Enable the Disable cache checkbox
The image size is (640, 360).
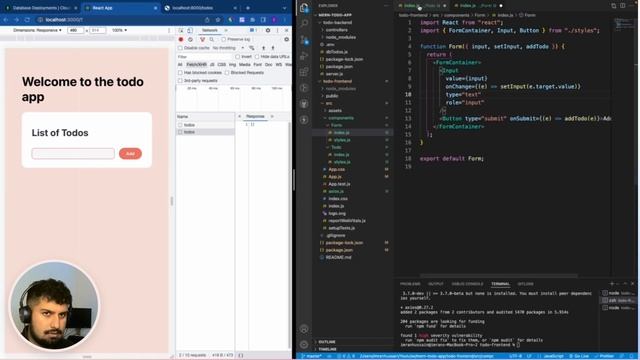pos(180,48)
